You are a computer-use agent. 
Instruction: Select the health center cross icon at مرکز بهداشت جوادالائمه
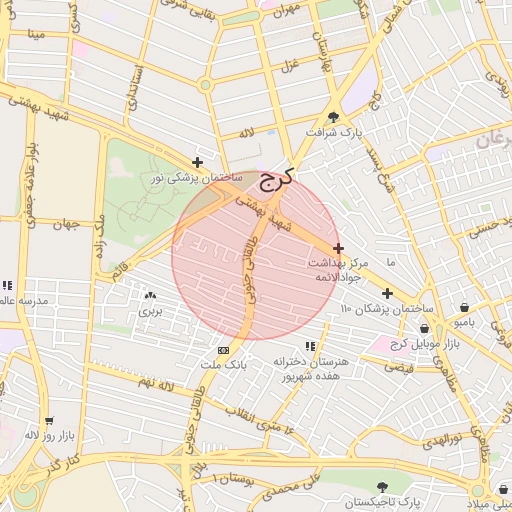(338, 248)
